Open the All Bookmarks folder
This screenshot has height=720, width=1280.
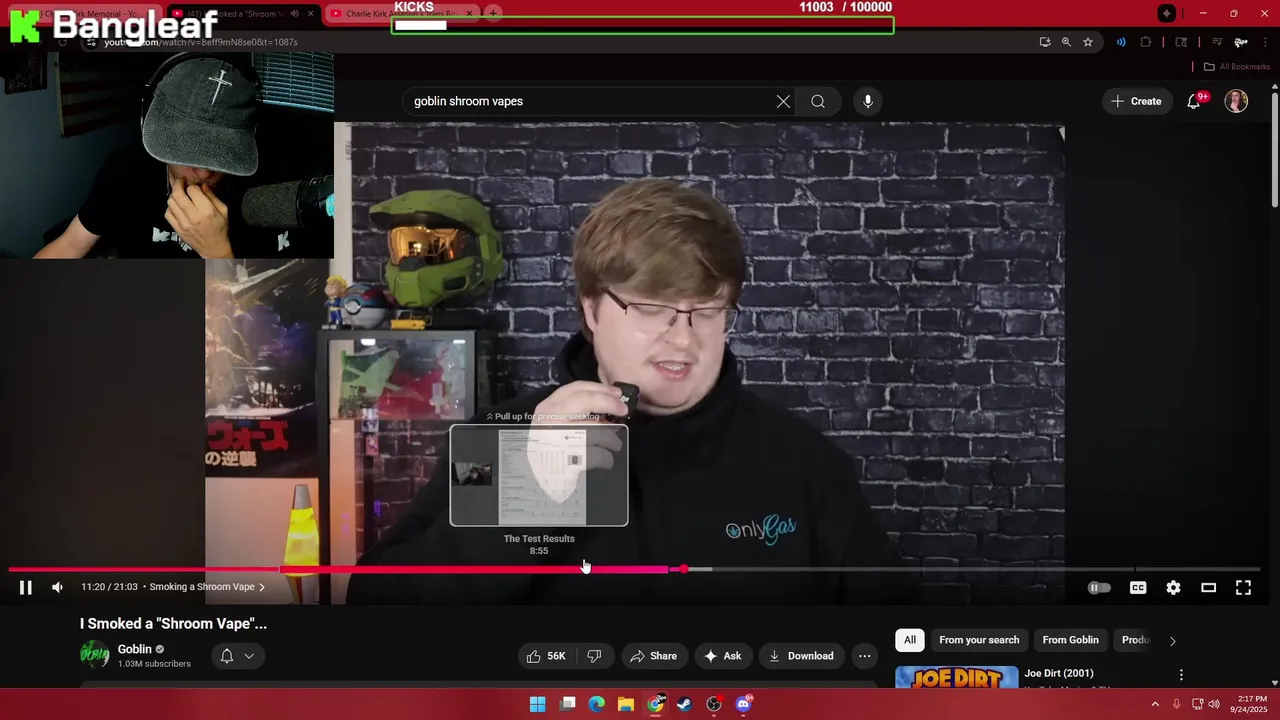(x=1237, y=67)
